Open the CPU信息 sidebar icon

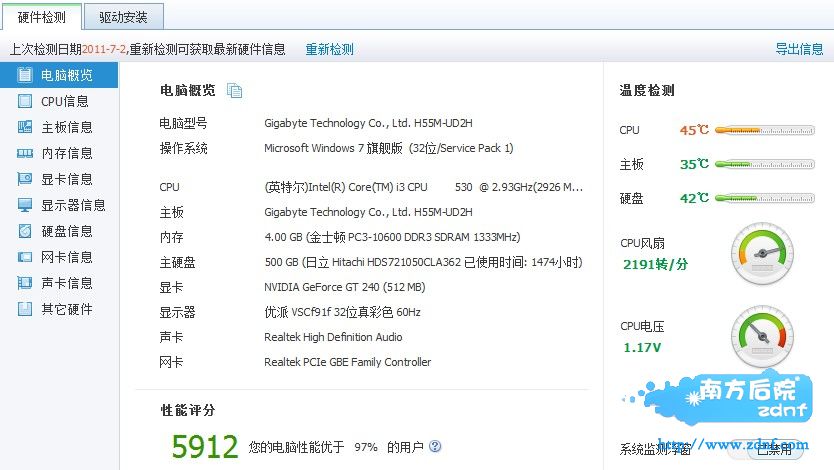coord(24,101)
